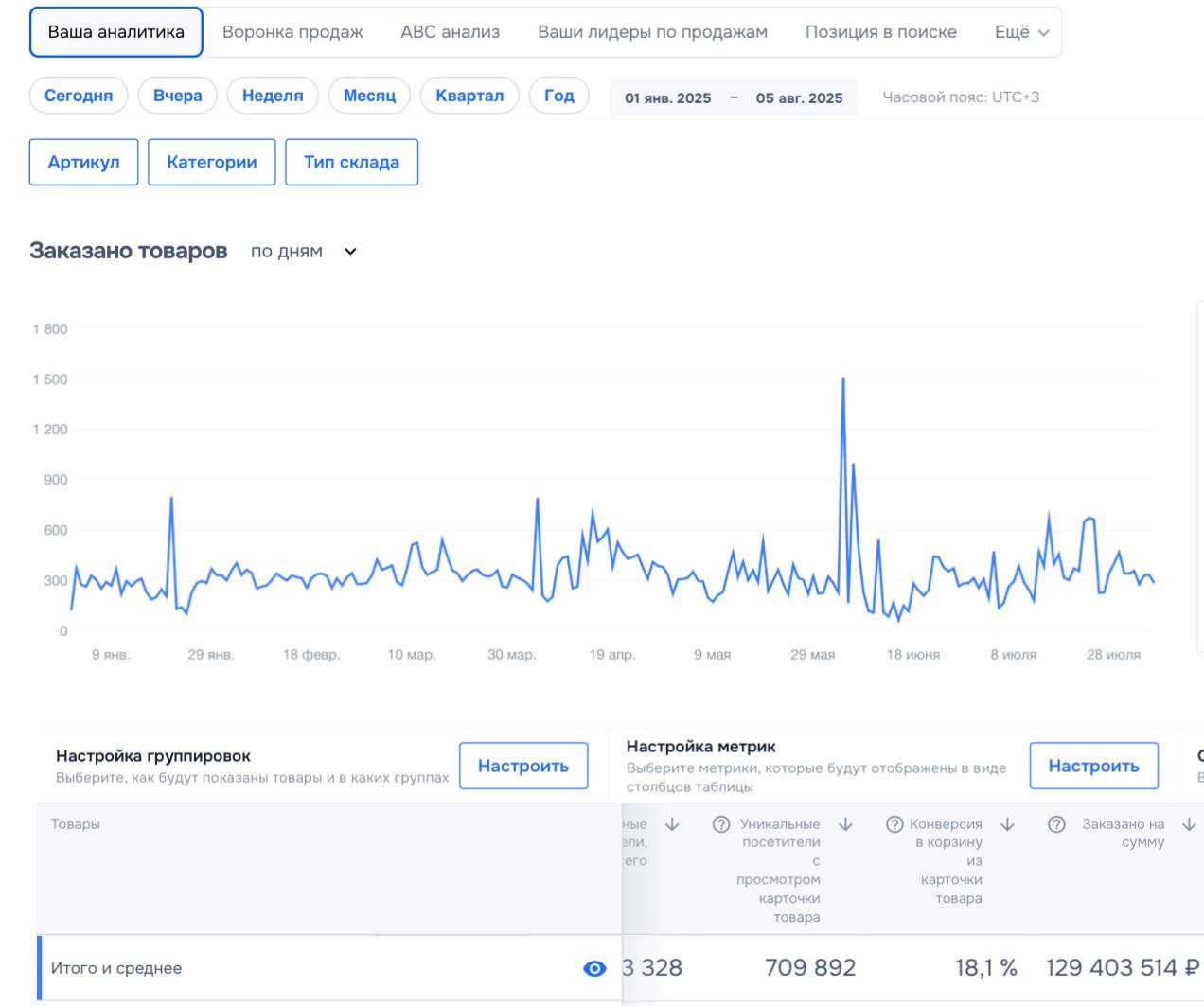Click help icon next to Конверсия в корзину
This screenshot has height=1006, width=1204.
[x=894, y=824]
